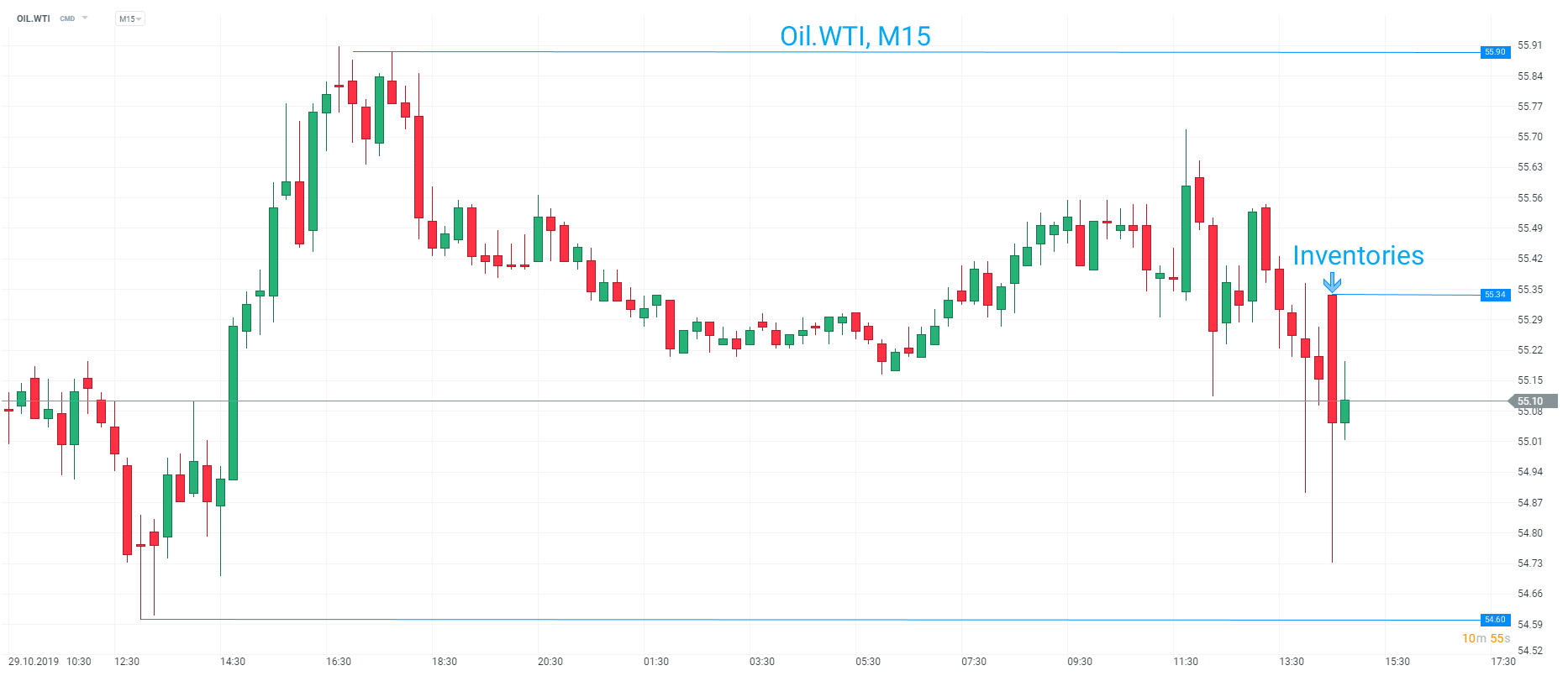Click the 13:30 label on time axis
This screenshot has width=1568, height=676.
1292,662
